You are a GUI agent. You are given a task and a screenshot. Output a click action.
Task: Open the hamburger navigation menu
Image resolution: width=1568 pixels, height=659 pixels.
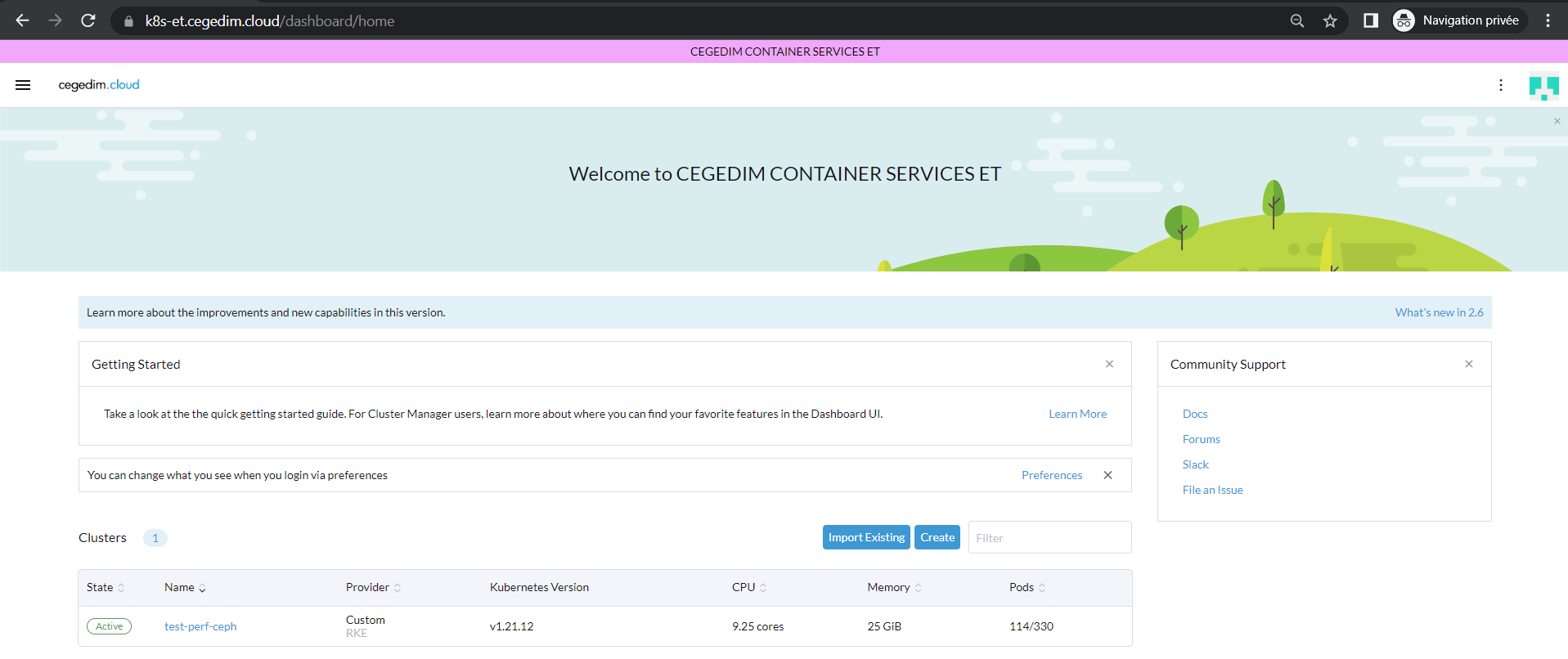(x=23, y=85)
